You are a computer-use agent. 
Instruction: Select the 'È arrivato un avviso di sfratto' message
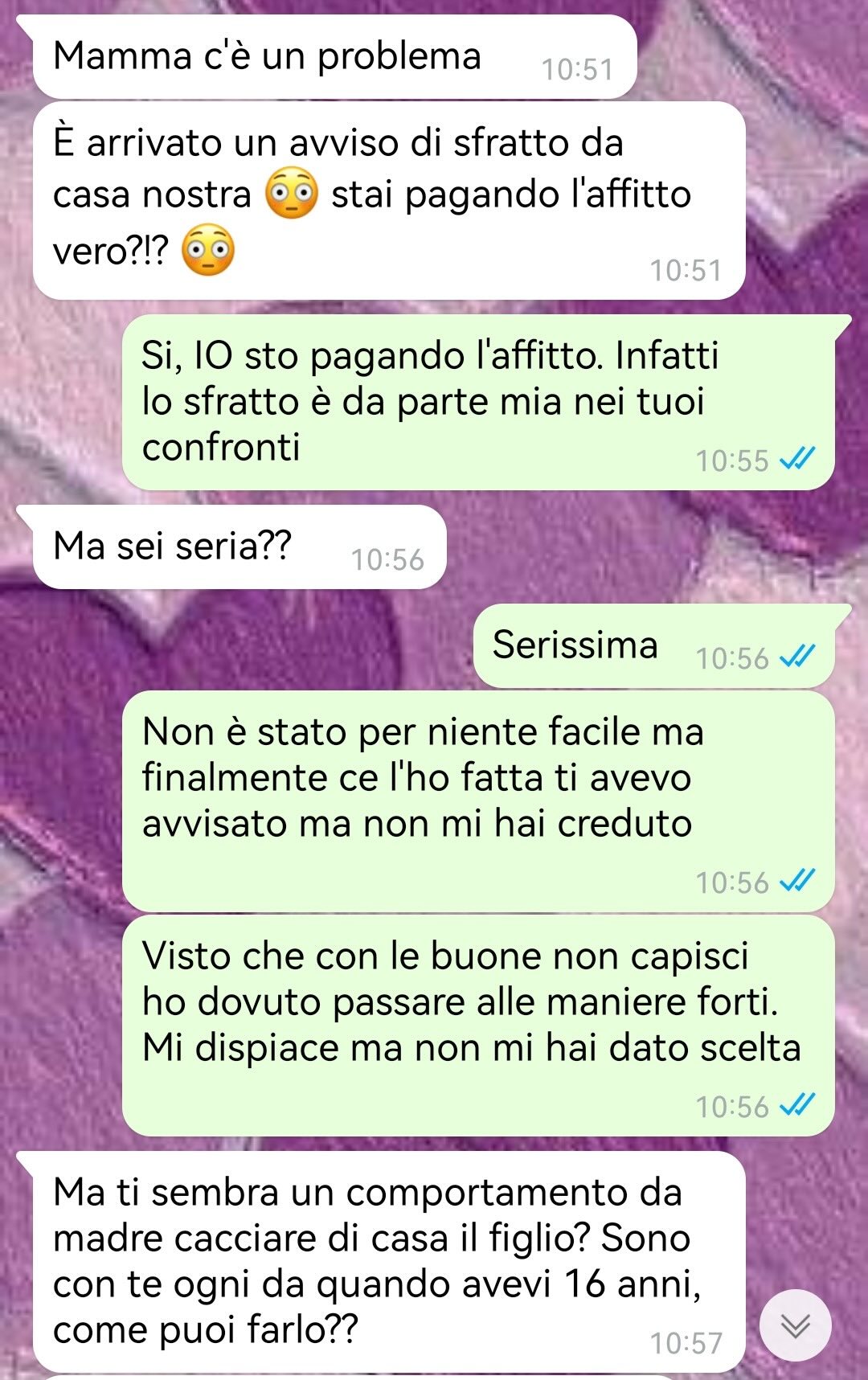pos(389,200)
